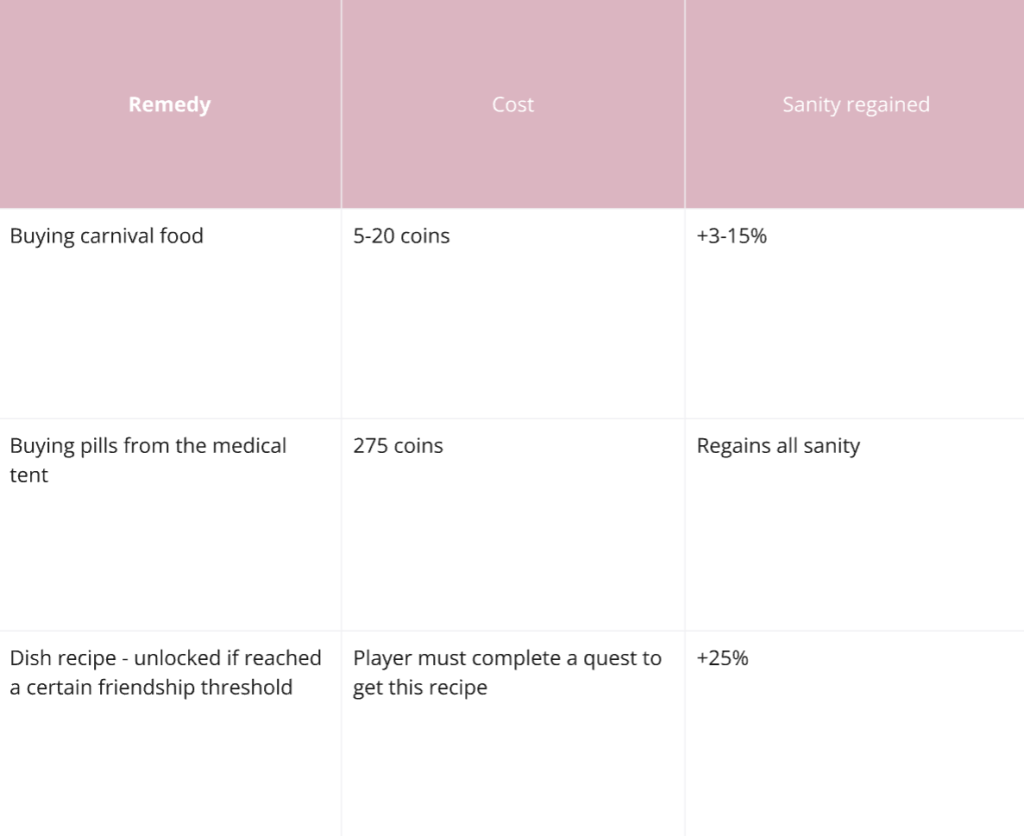This screenshot has width=1024, height=836.
Task: Click 'get this recipe' text line
Action: point(420,688)
